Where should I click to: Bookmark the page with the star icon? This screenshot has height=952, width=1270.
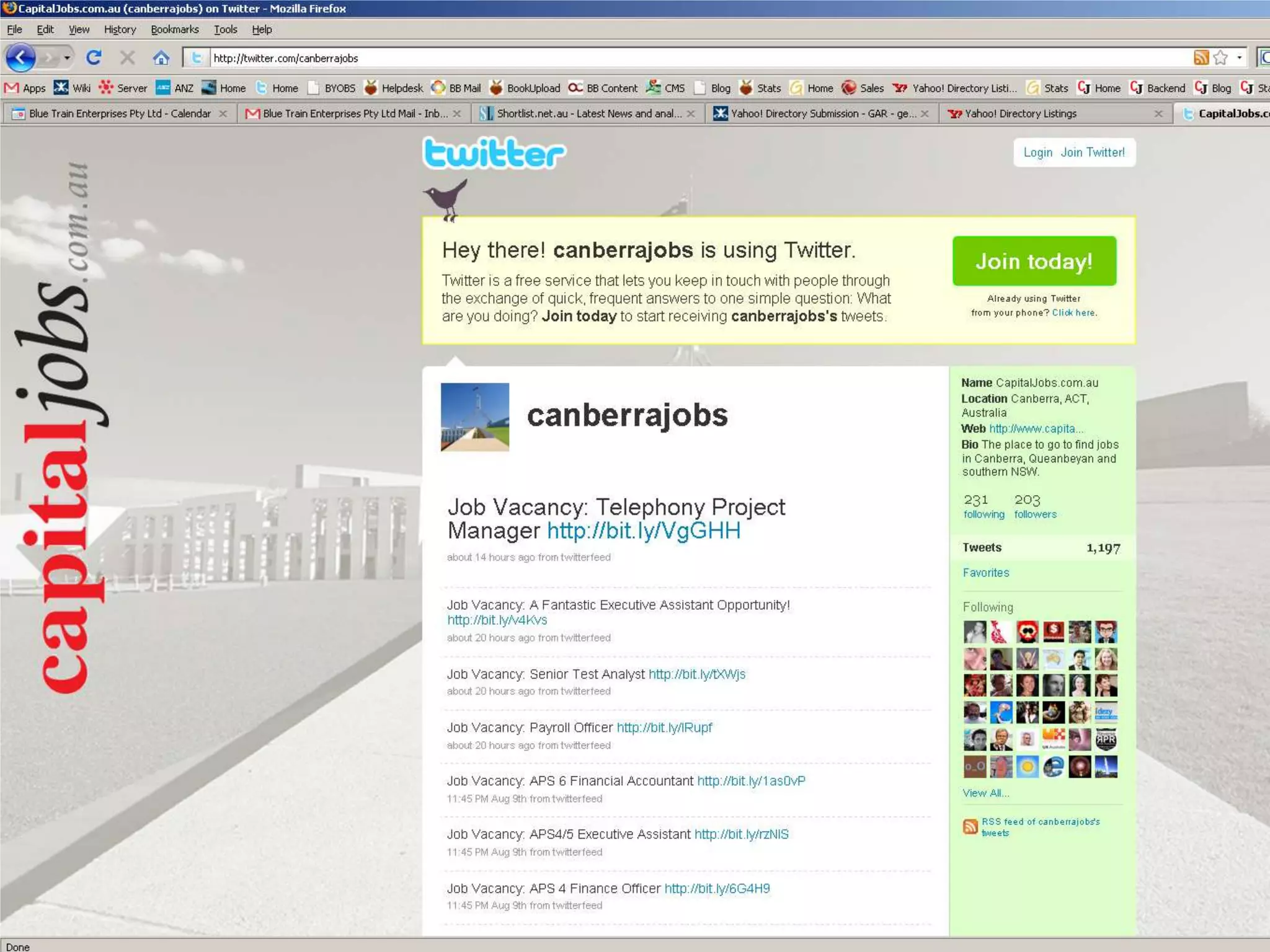[x=1220, y=58]
